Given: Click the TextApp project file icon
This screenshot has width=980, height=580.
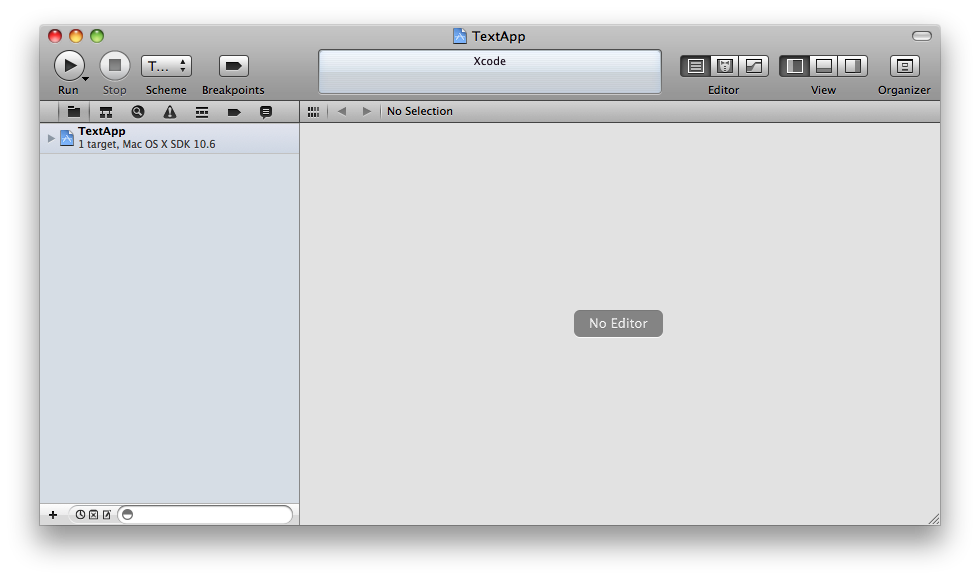Looking at the screenshot, I should [x=67, y=138].
